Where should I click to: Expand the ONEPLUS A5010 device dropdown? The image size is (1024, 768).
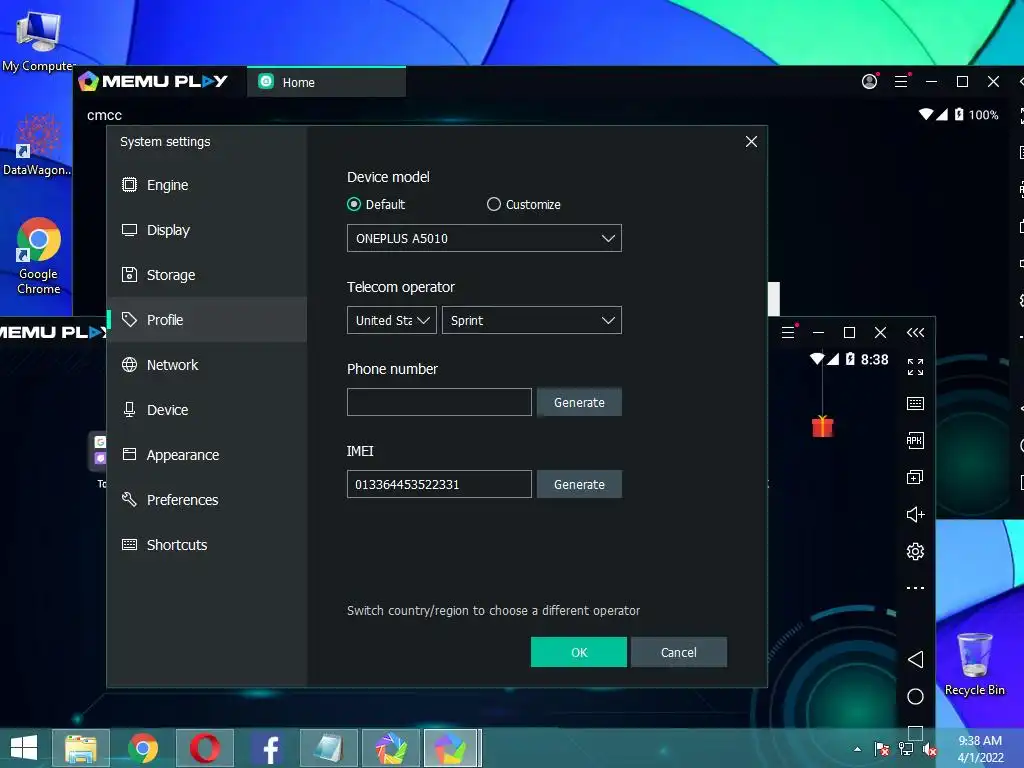pos(484,238)
